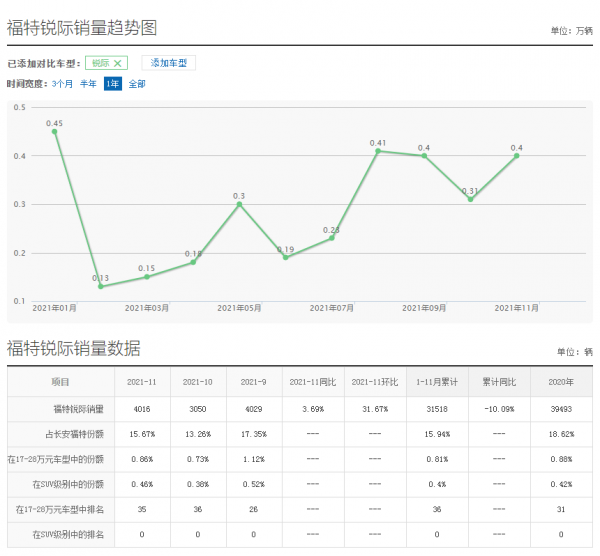Click the 0.31 data point on chart
The height and width of the screenshot is (556, 600).
click(x=470, y=199)
